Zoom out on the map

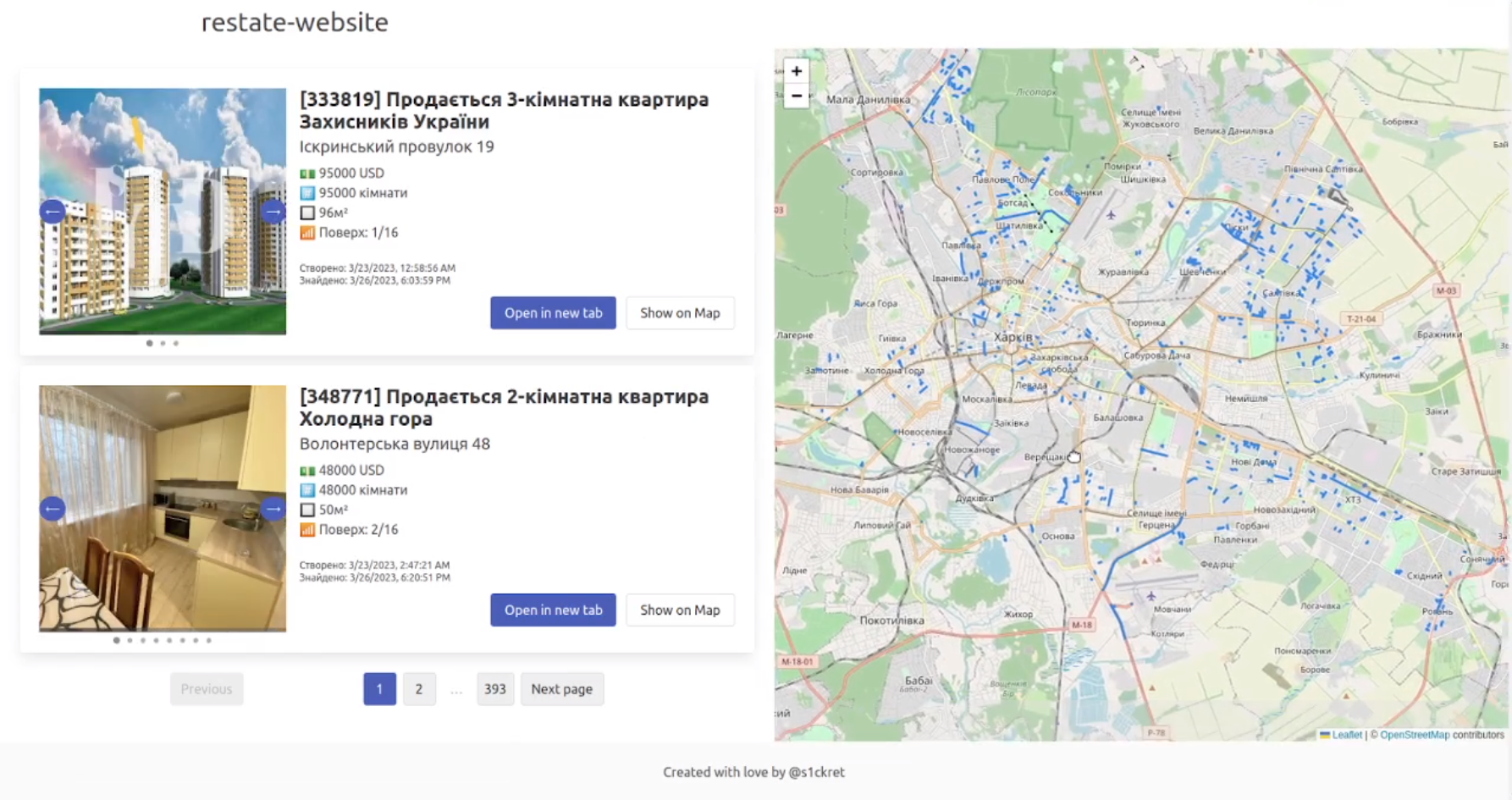click(x=796, y=97)
